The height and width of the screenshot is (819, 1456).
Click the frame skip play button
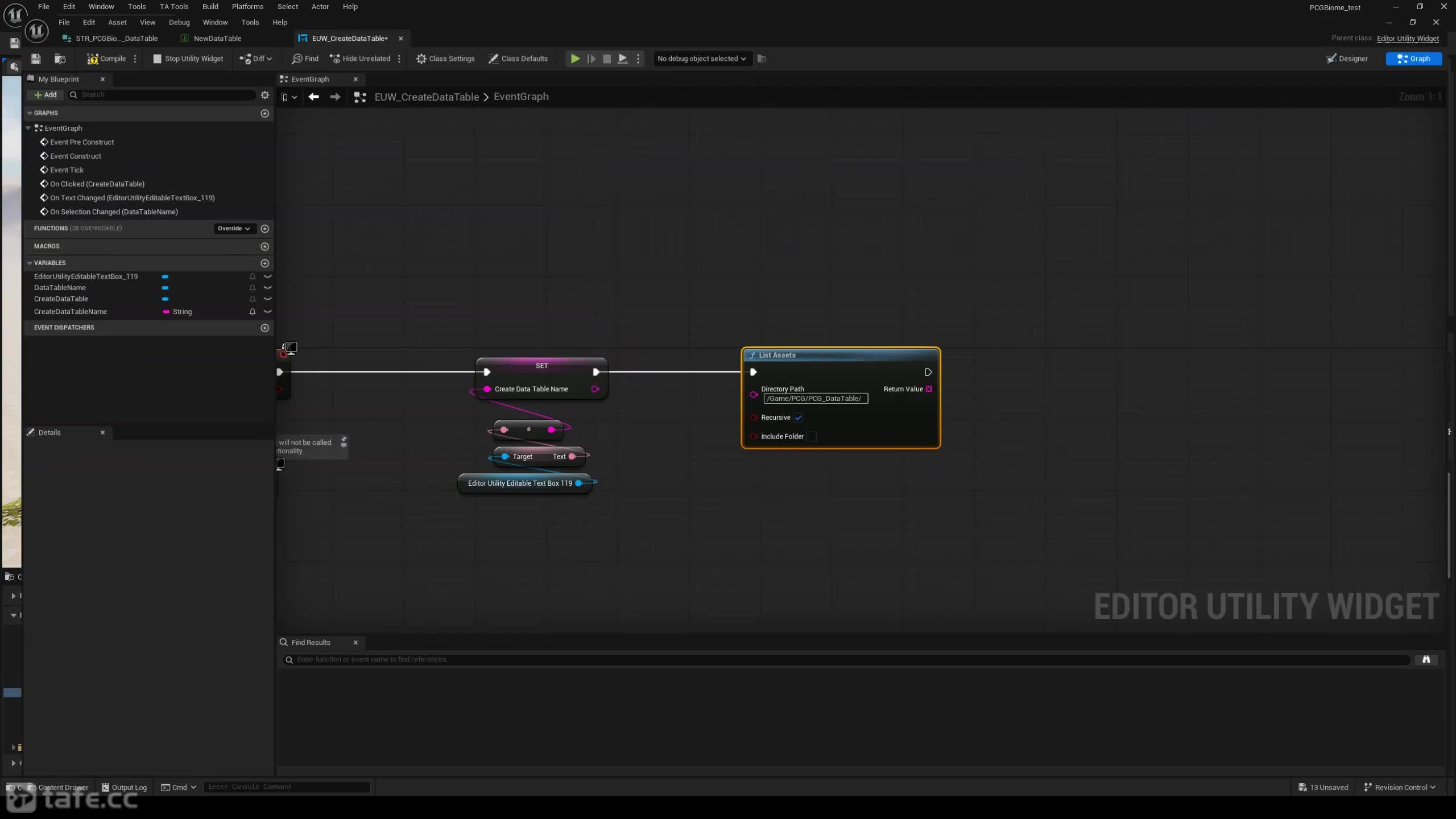(x=591, y=59)
